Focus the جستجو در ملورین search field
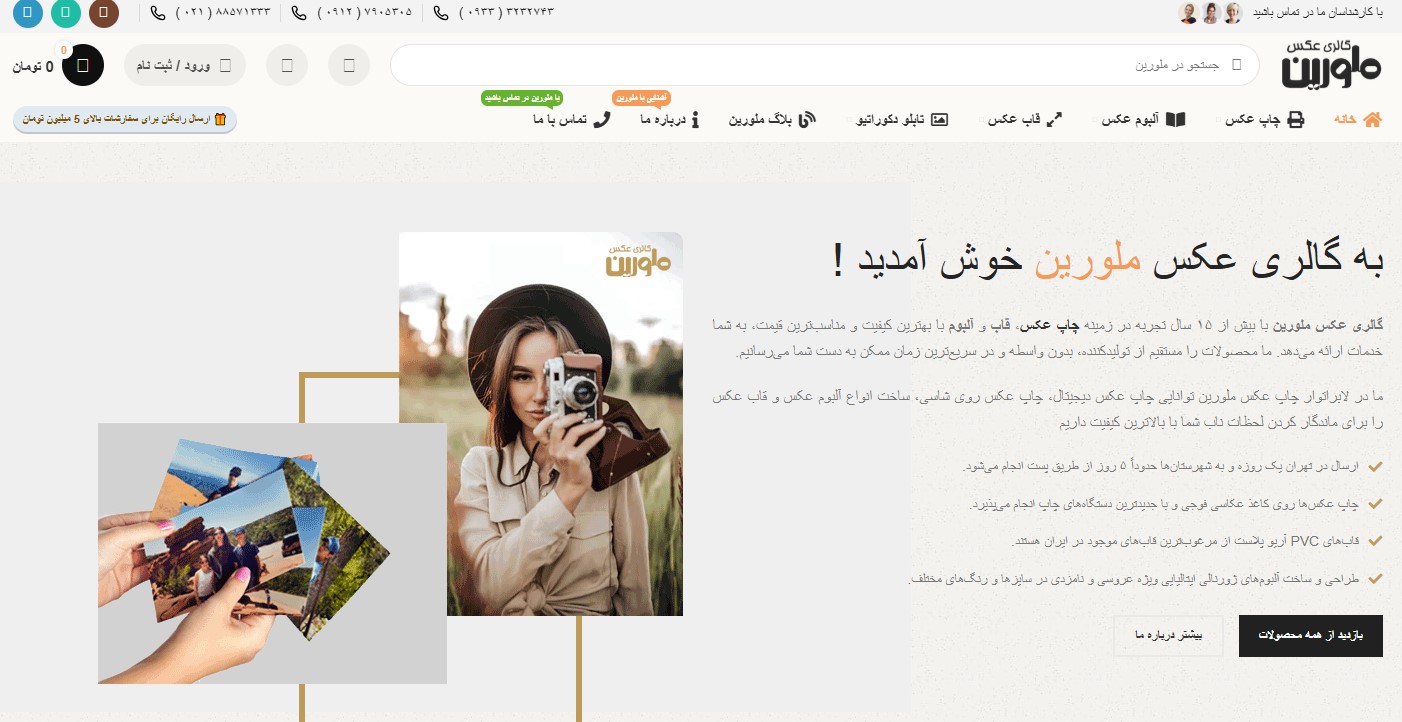The height and width of the screenshot is (722, 1402). 825,65
